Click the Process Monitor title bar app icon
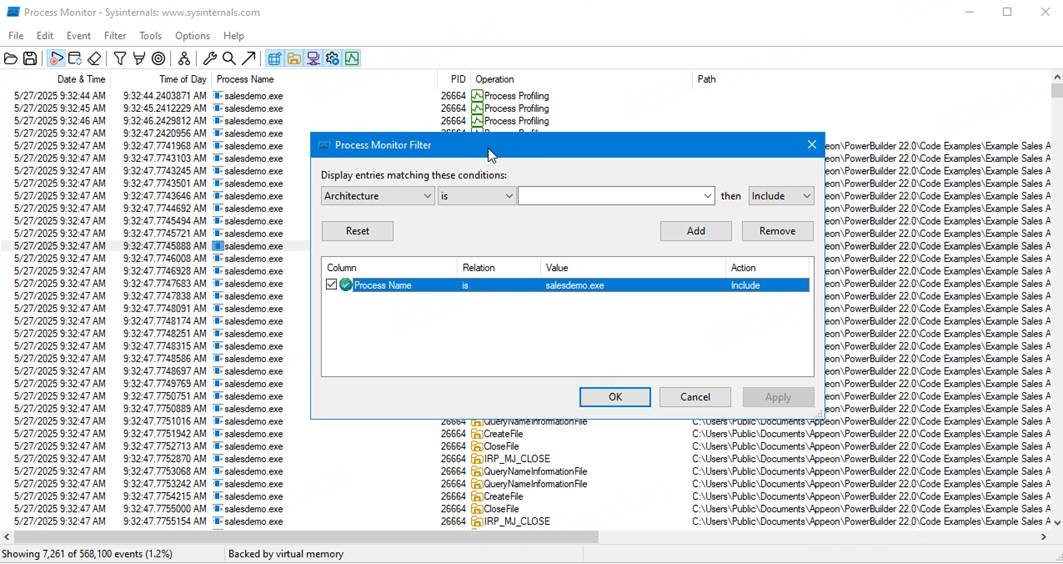The width and height of the screenshot is (1063, 564). click(12, 12)
